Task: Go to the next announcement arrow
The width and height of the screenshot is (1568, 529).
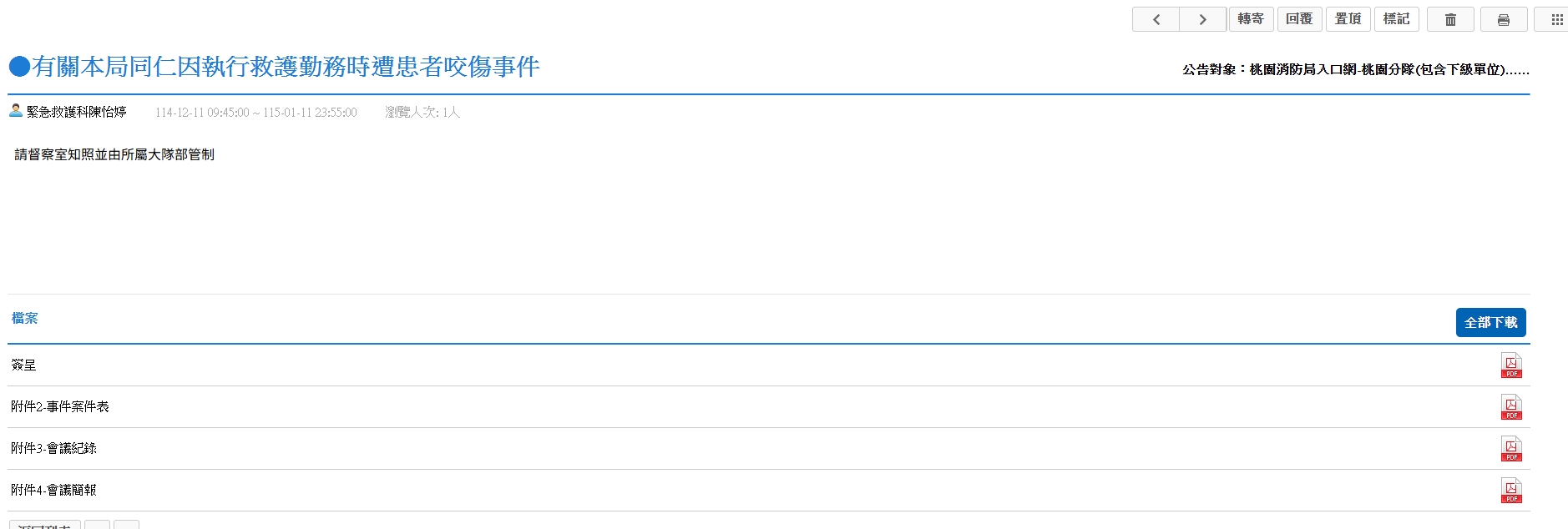Action: (x=1202, y=19)
